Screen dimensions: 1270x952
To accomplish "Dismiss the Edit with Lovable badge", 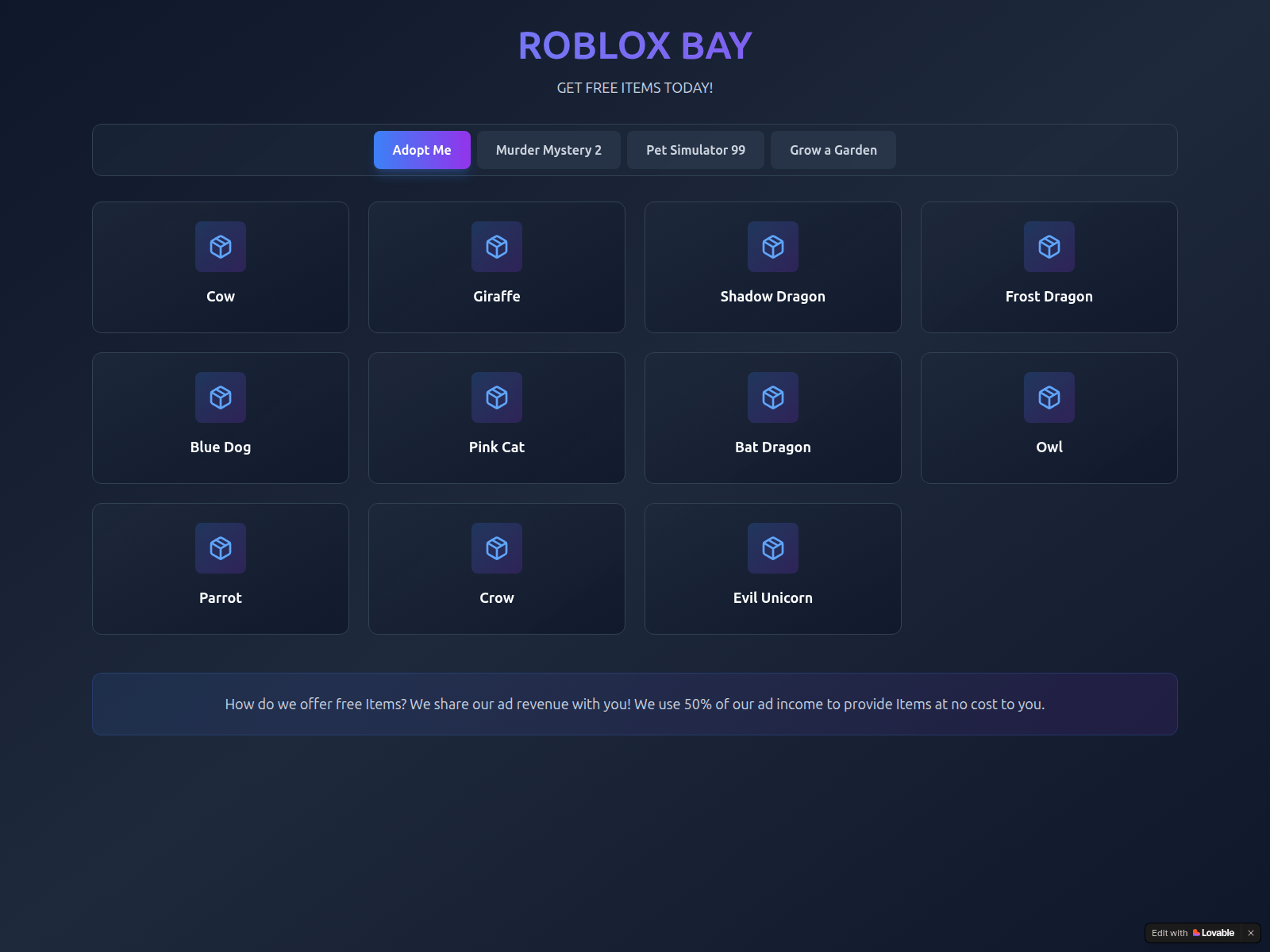I will (1251, 933).
